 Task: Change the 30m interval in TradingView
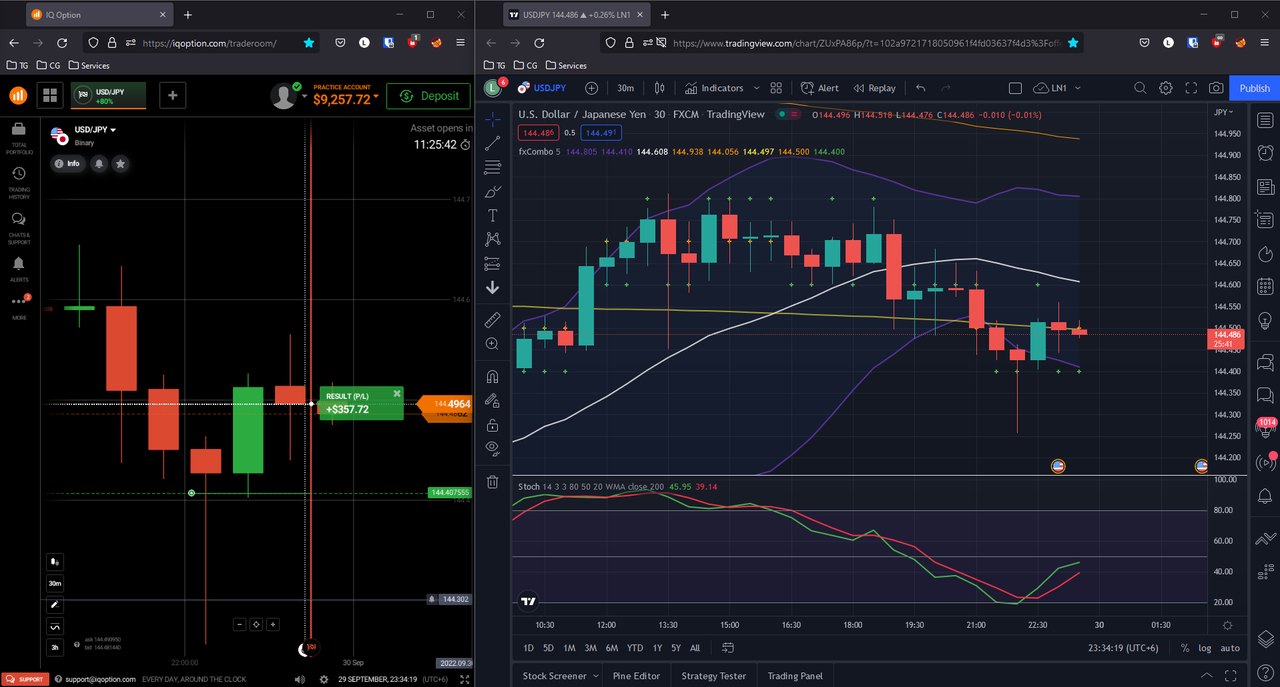[625, 88]
